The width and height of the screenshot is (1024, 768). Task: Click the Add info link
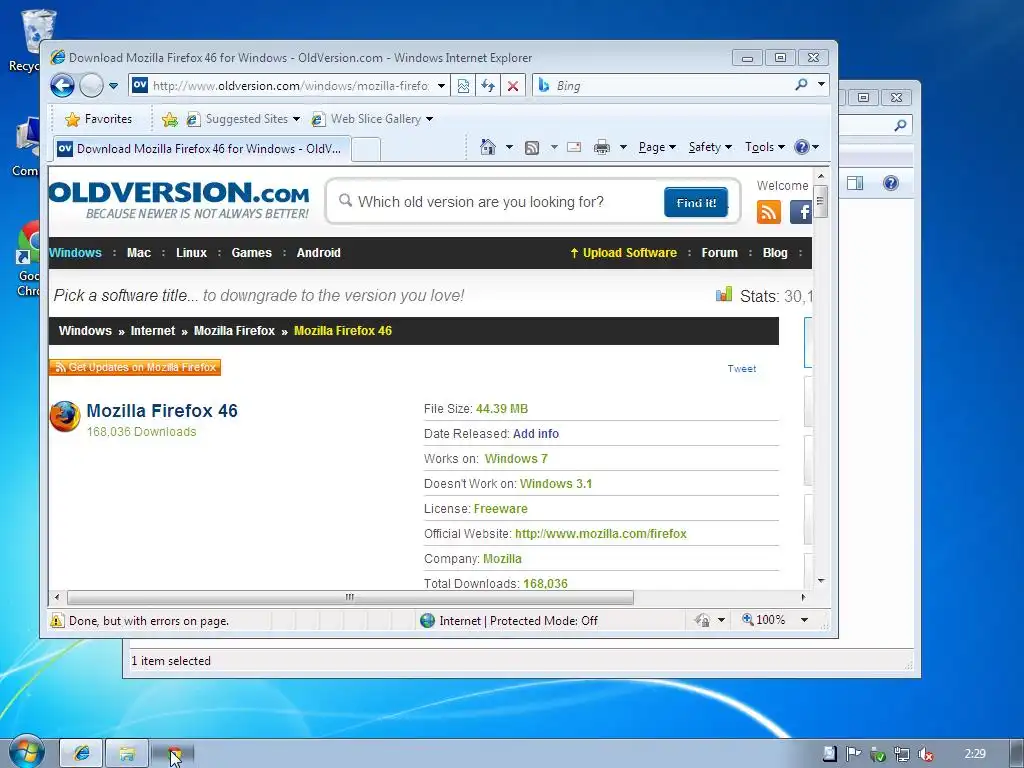(x=536, y=434)
